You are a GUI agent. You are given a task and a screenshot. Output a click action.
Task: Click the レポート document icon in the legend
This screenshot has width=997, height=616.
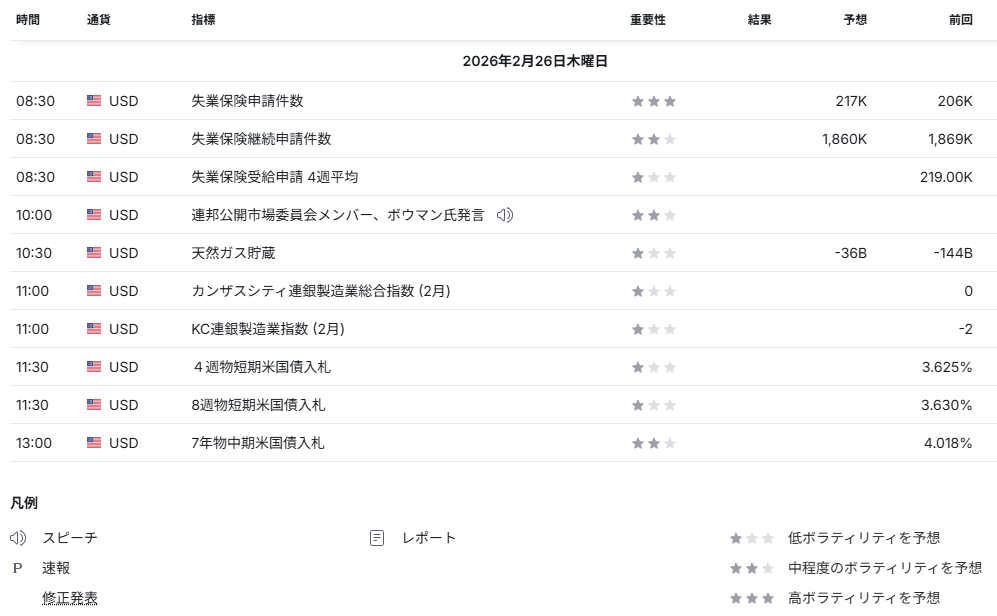tap(377, 538)
